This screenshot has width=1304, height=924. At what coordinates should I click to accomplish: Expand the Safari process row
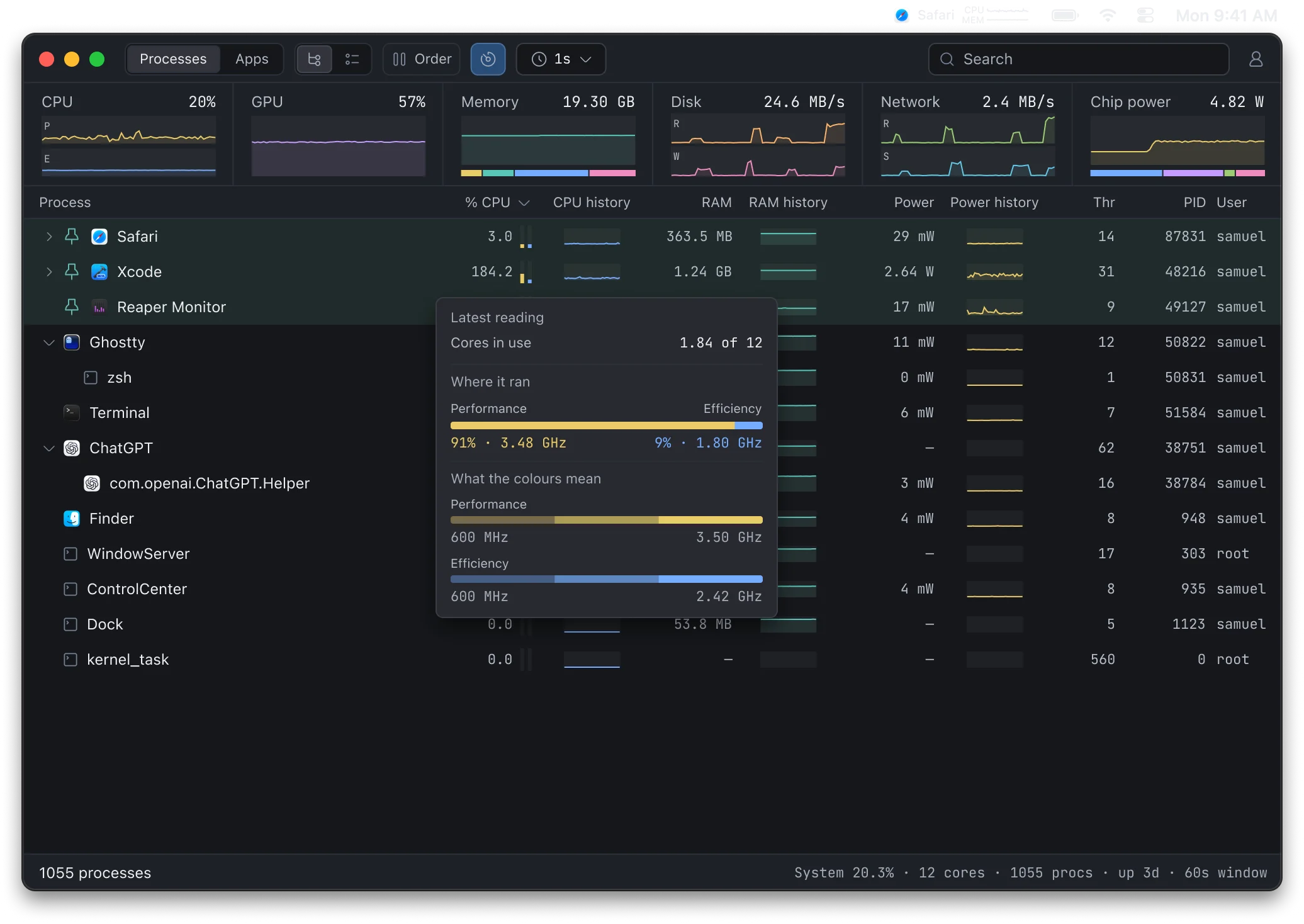pos(49,237)
